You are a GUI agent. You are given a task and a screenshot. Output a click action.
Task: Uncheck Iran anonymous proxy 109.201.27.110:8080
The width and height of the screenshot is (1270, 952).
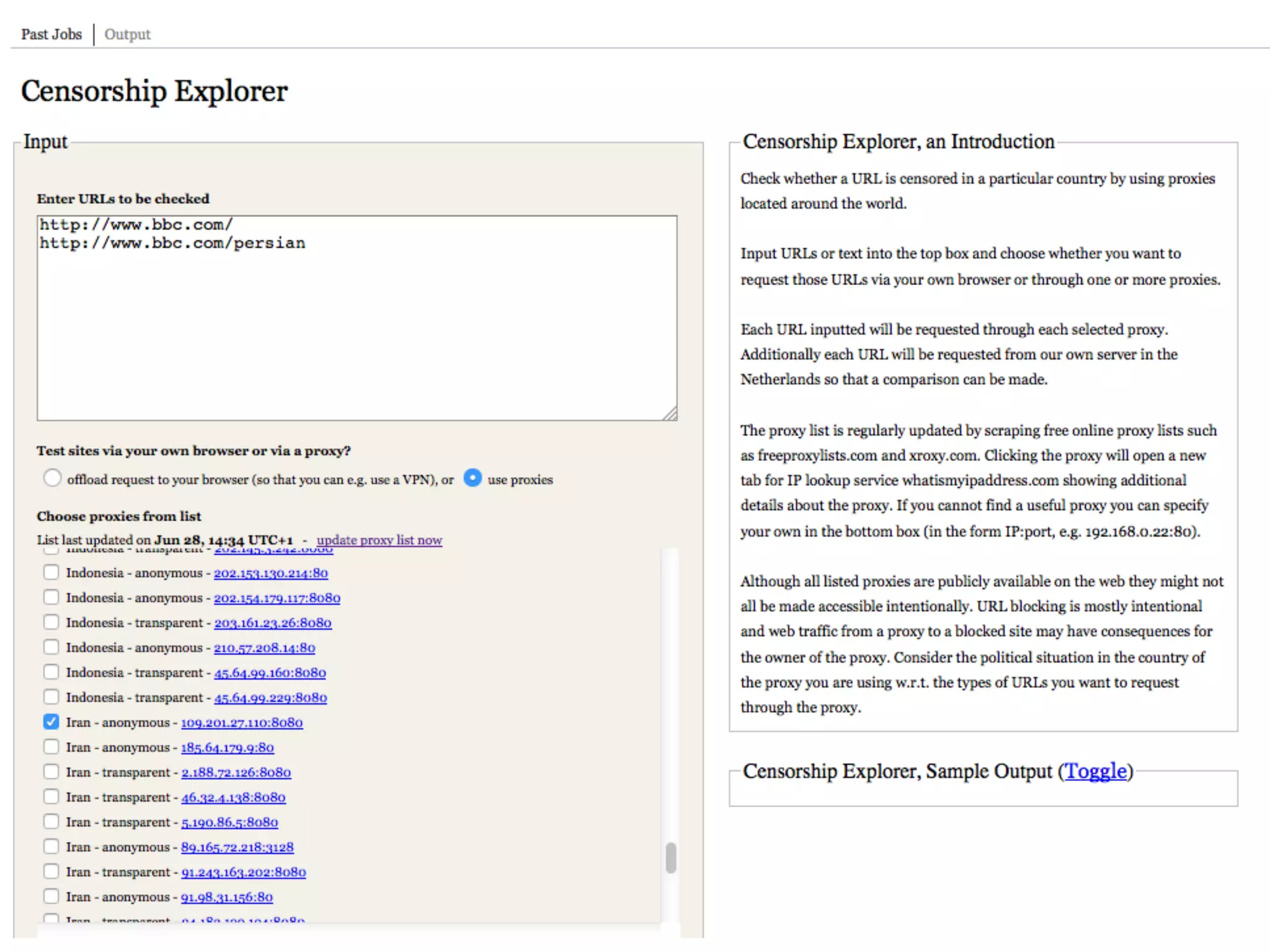(x=51, y=722)
